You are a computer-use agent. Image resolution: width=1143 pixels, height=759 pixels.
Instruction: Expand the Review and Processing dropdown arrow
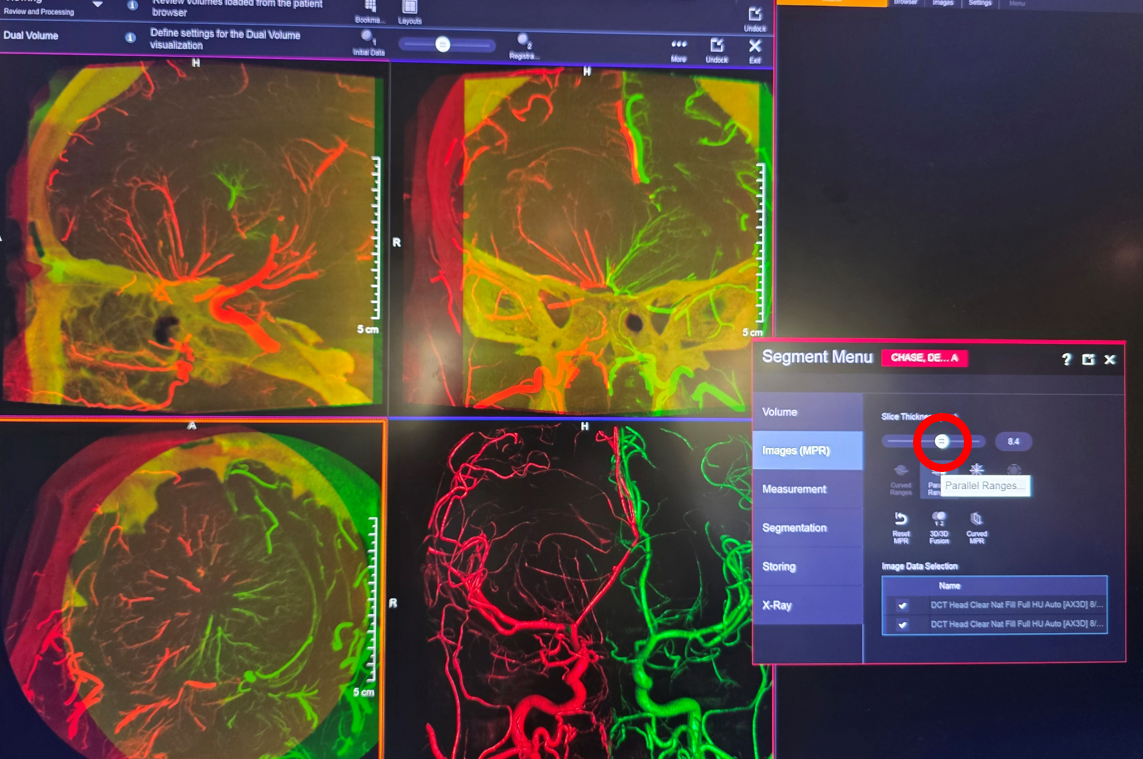(x=97, y=5)
